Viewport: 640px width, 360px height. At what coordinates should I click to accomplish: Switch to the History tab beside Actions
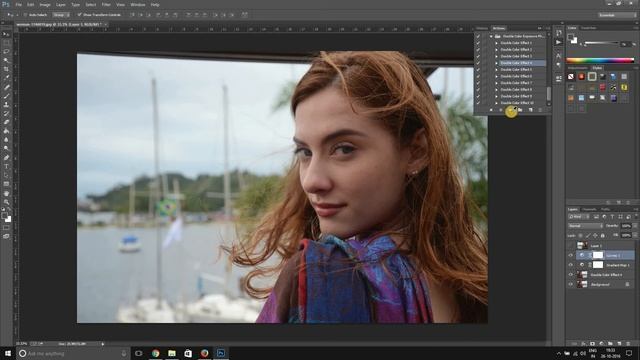click(482, 28)
